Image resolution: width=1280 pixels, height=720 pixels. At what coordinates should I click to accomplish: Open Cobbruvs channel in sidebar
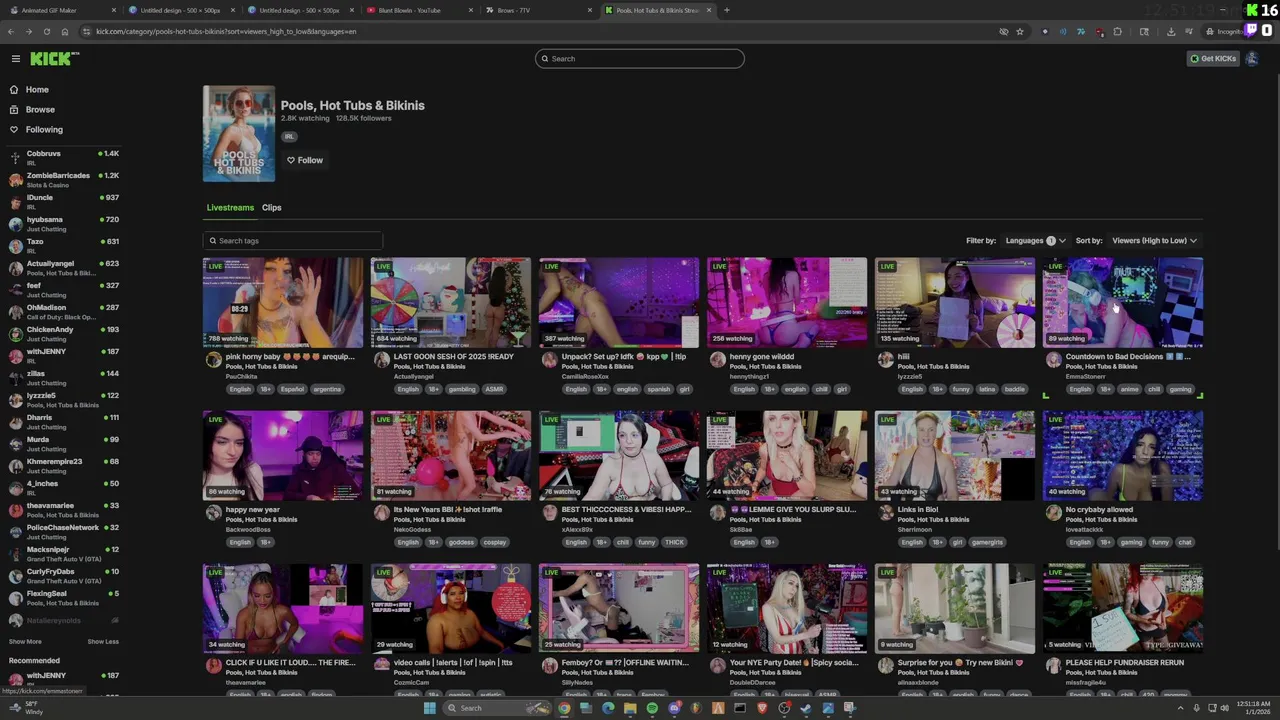(63, 158)
